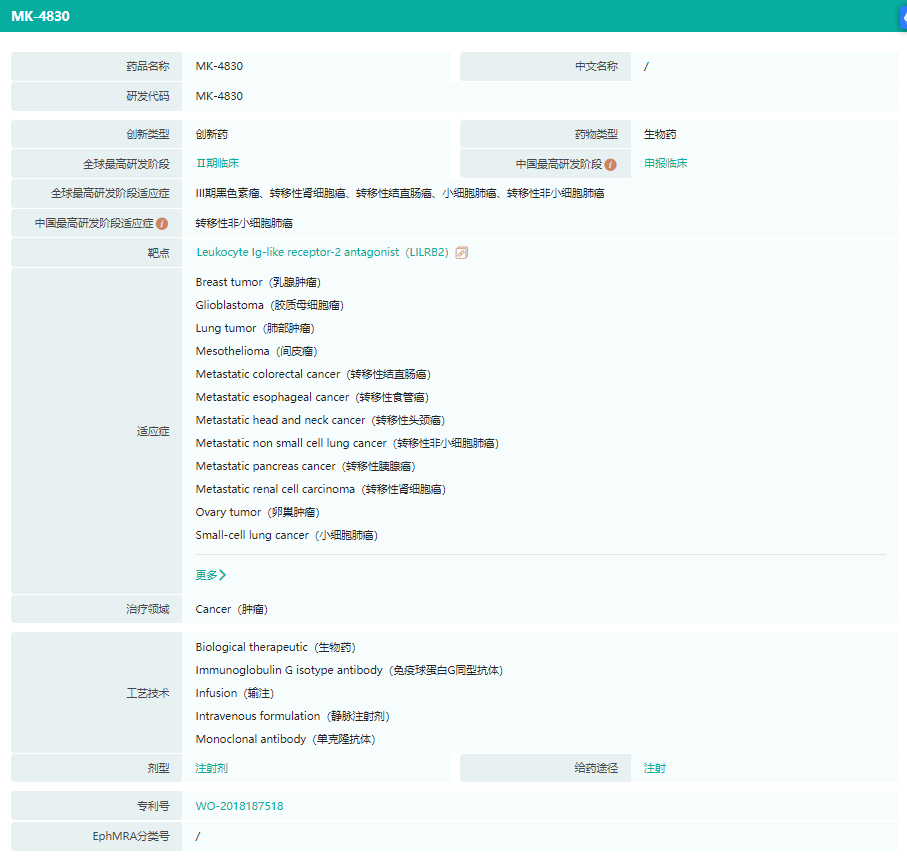Click the Small-cell lung cancer indication
Screen dimensions: 907x861
pos(285,535)
